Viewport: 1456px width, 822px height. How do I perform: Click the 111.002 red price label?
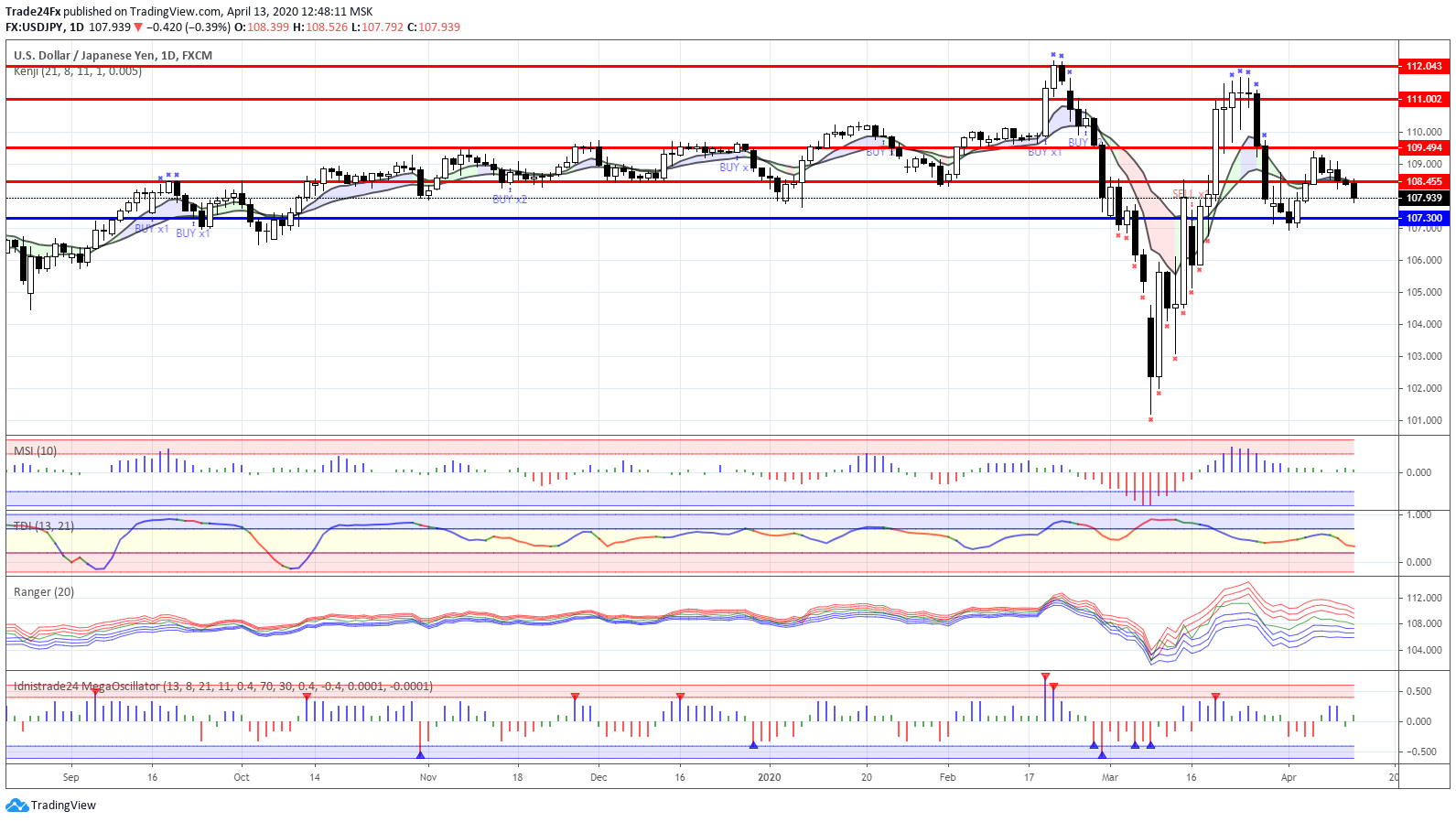coord(1424,99)
